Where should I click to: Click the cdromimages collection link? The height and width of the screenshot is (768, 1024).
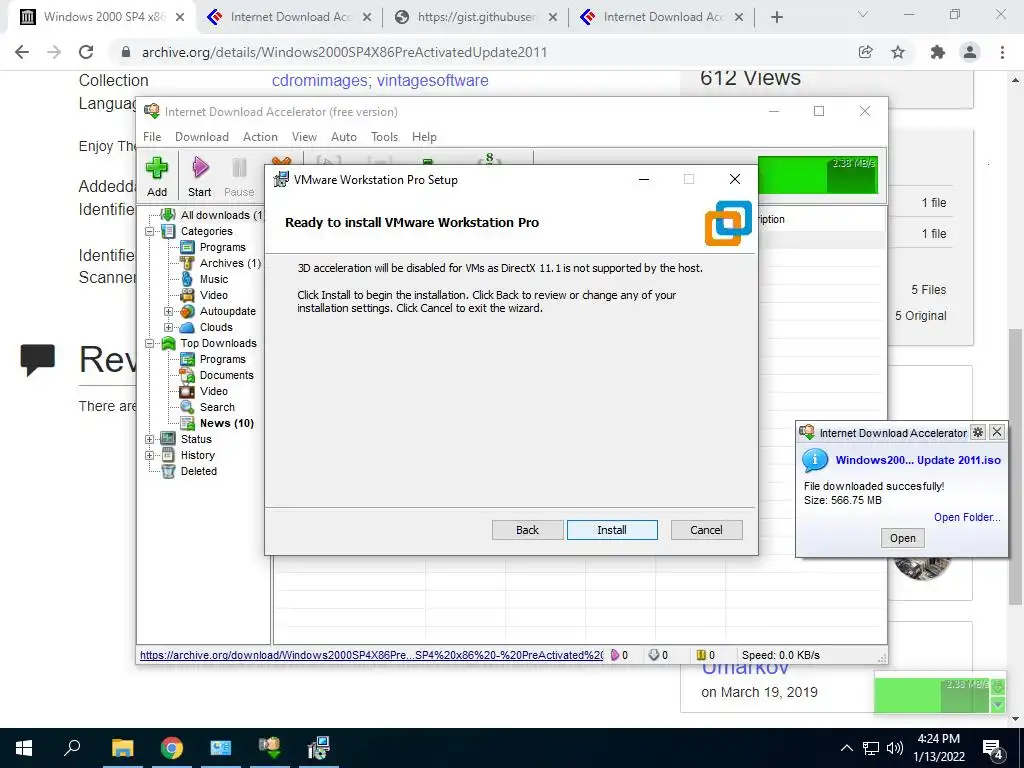click(319, 80)
